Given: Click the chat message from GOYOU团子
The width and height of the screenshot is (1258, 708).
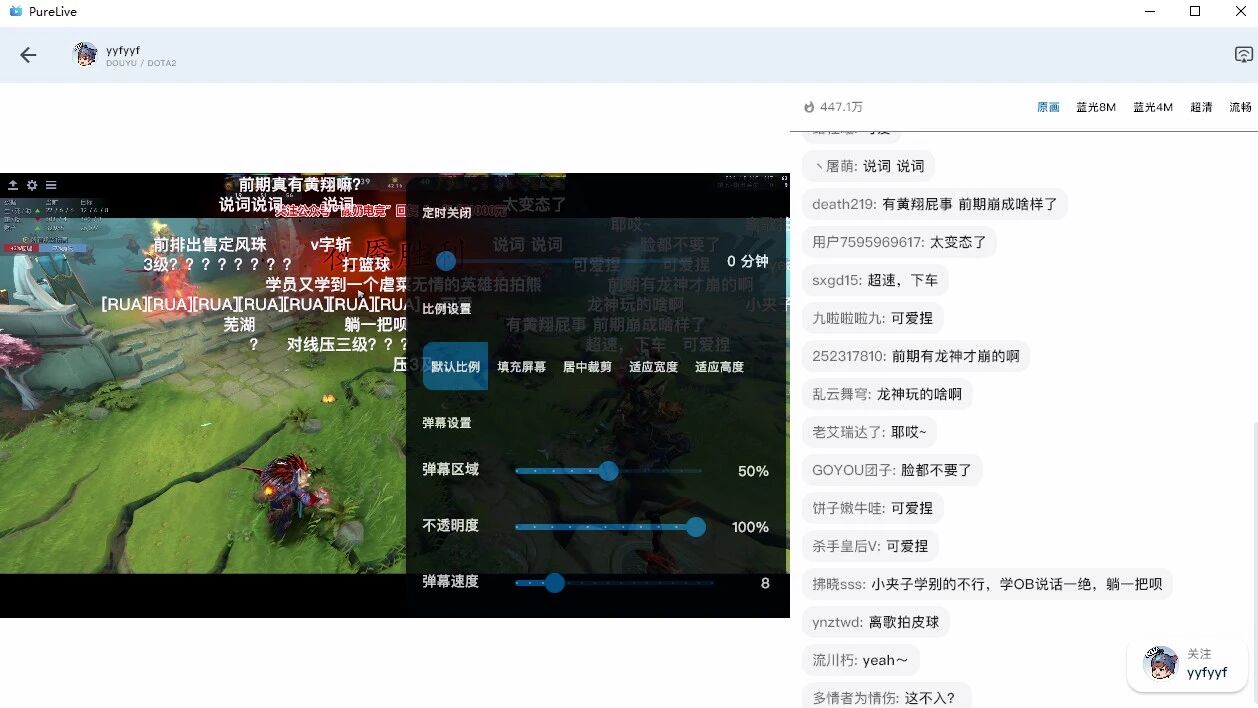Looking at the screenshot, I should [x=892, y=470].
